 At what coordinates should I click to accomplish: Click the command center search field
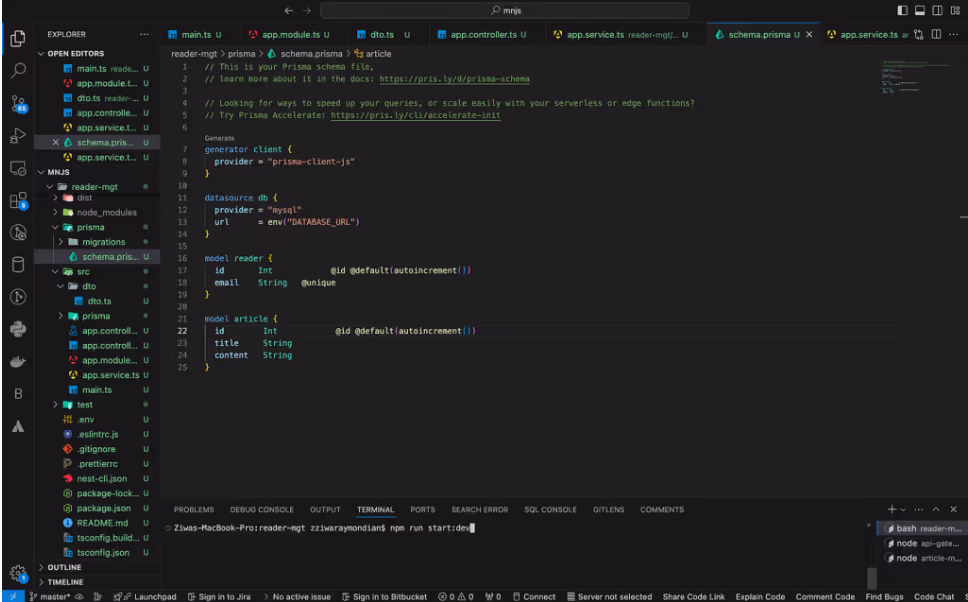(x=504, y=10)
